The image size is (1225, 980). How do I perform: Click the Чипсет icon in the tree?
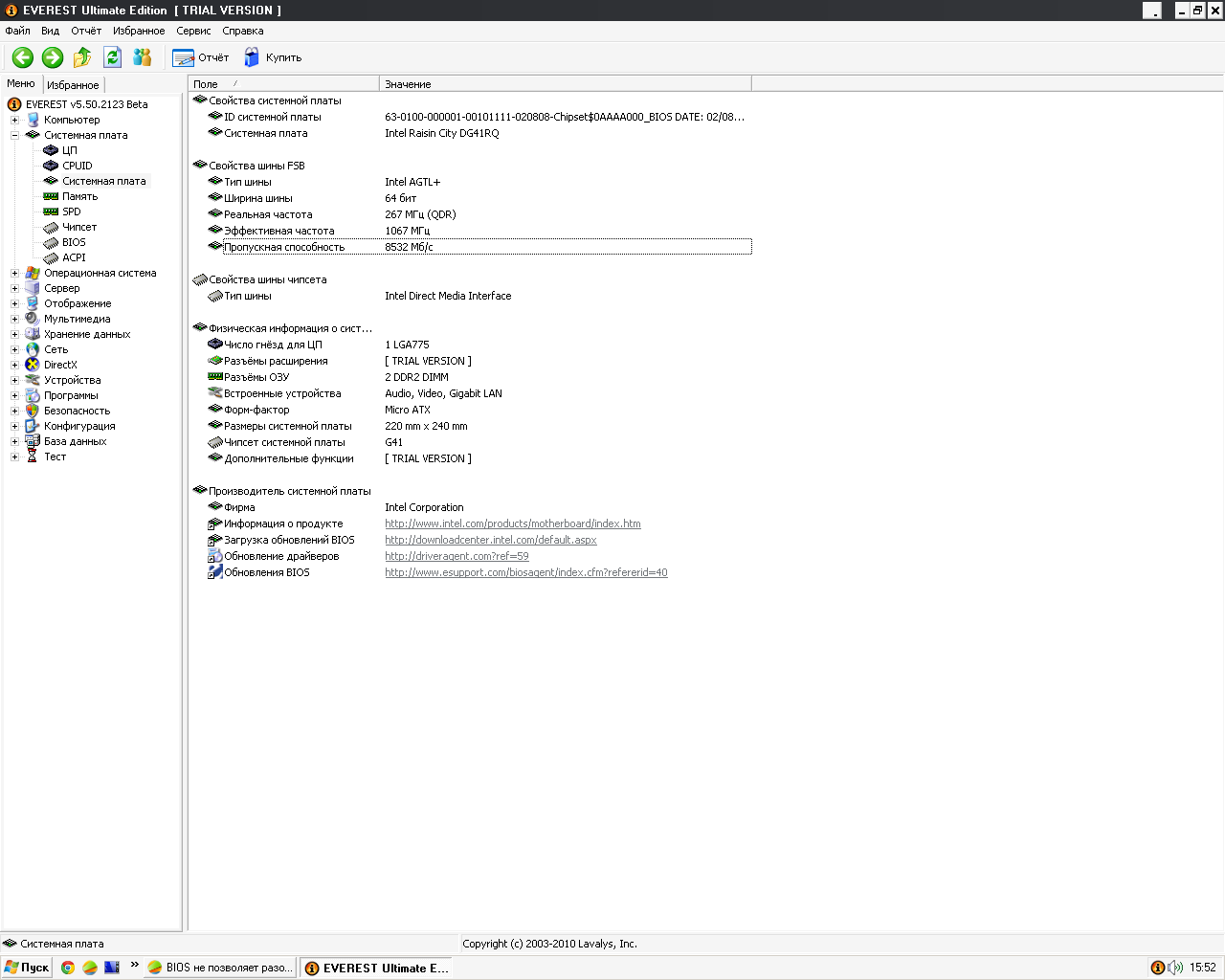click(51, 227)
